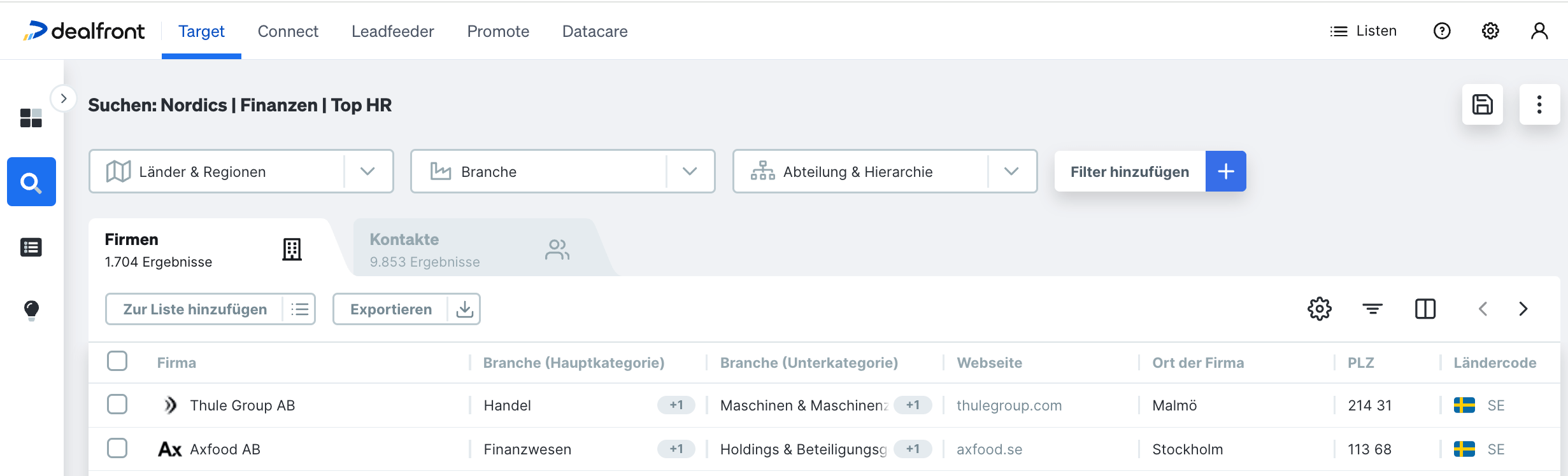
Task: Open the three-dot more options menu
Action: point(1539,104)
